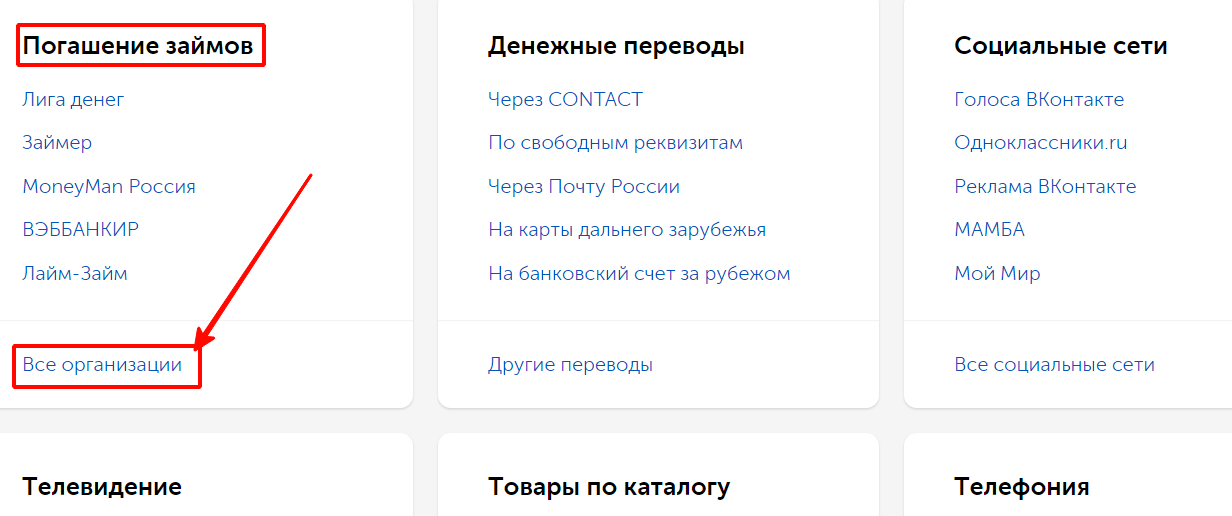Choose the Лайм-Займ link

click(x=75, y=273)
